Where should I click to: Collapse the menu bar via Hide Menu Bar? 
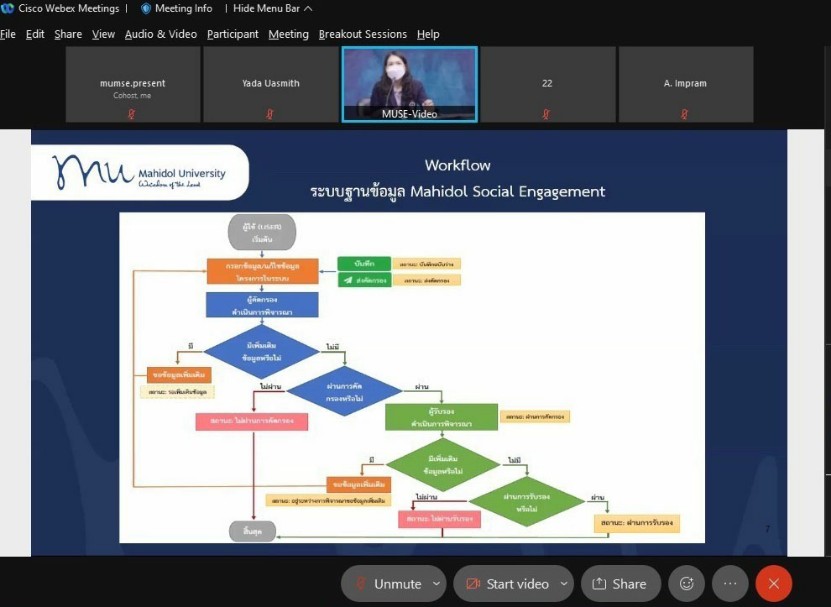point(272,8)
